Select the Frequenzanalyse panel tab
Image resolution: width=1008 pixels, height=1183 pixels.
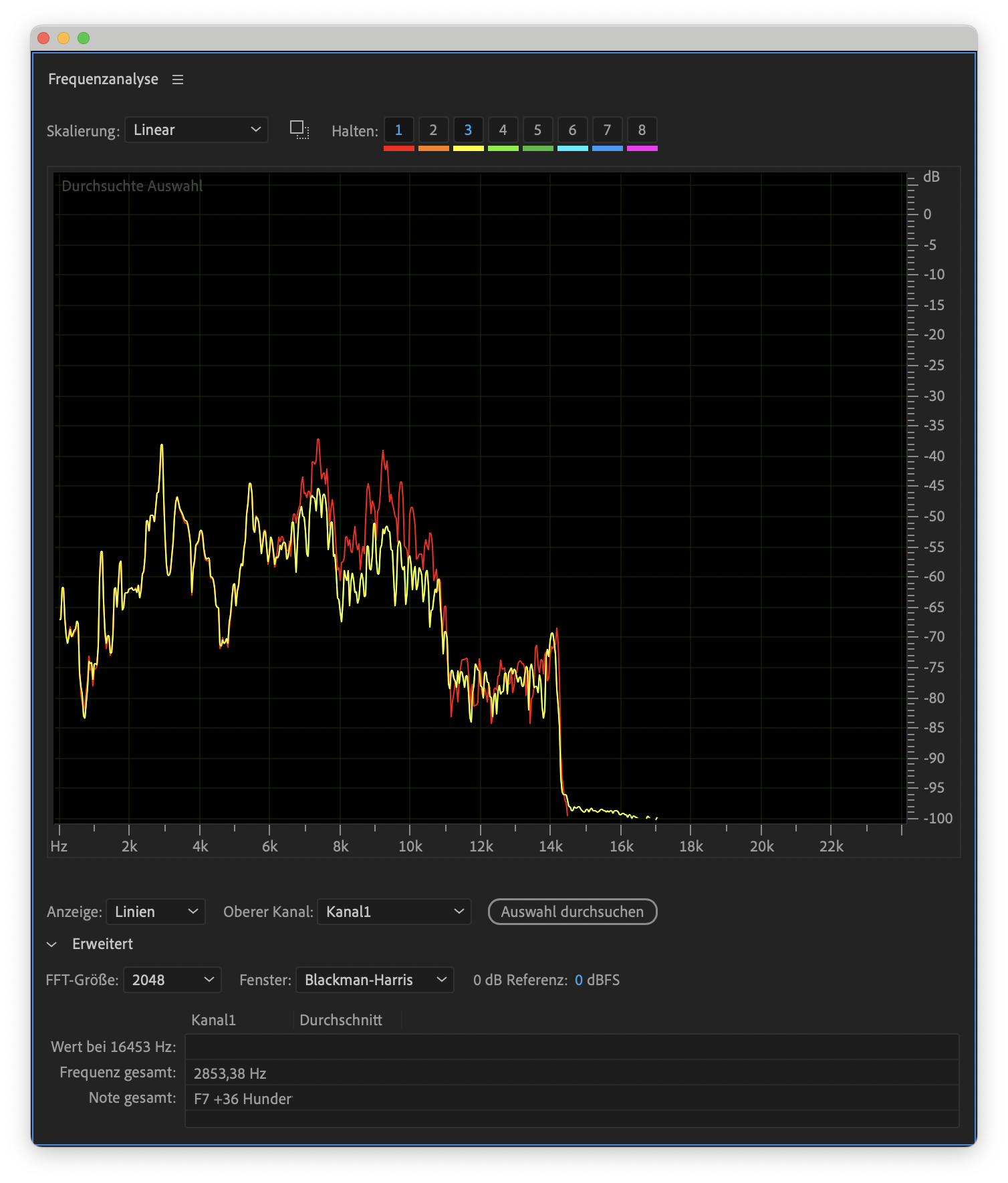click(x=103, y=80)
